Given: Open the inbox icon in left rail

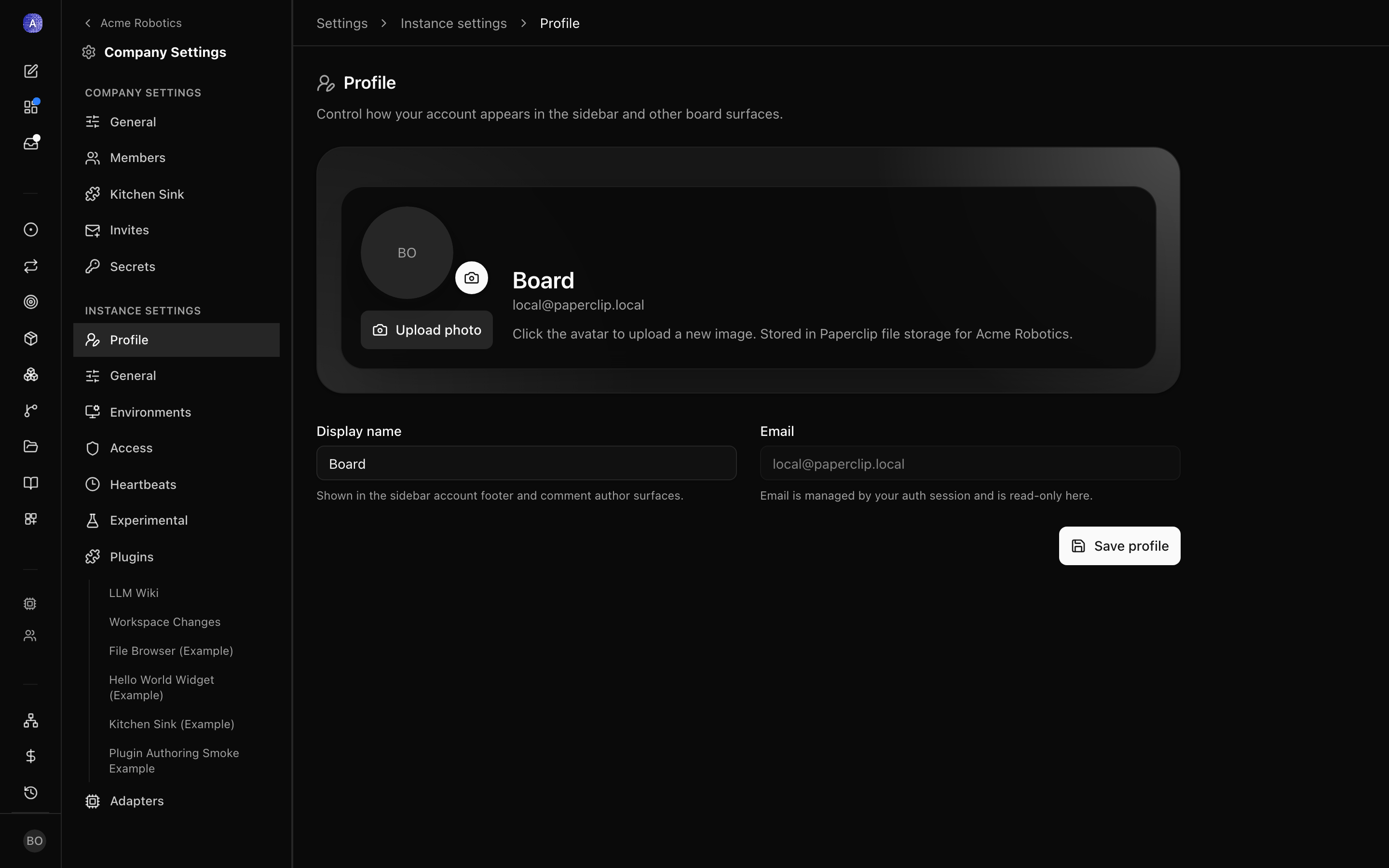Looking at the screenshot, I should pos(31,143).
